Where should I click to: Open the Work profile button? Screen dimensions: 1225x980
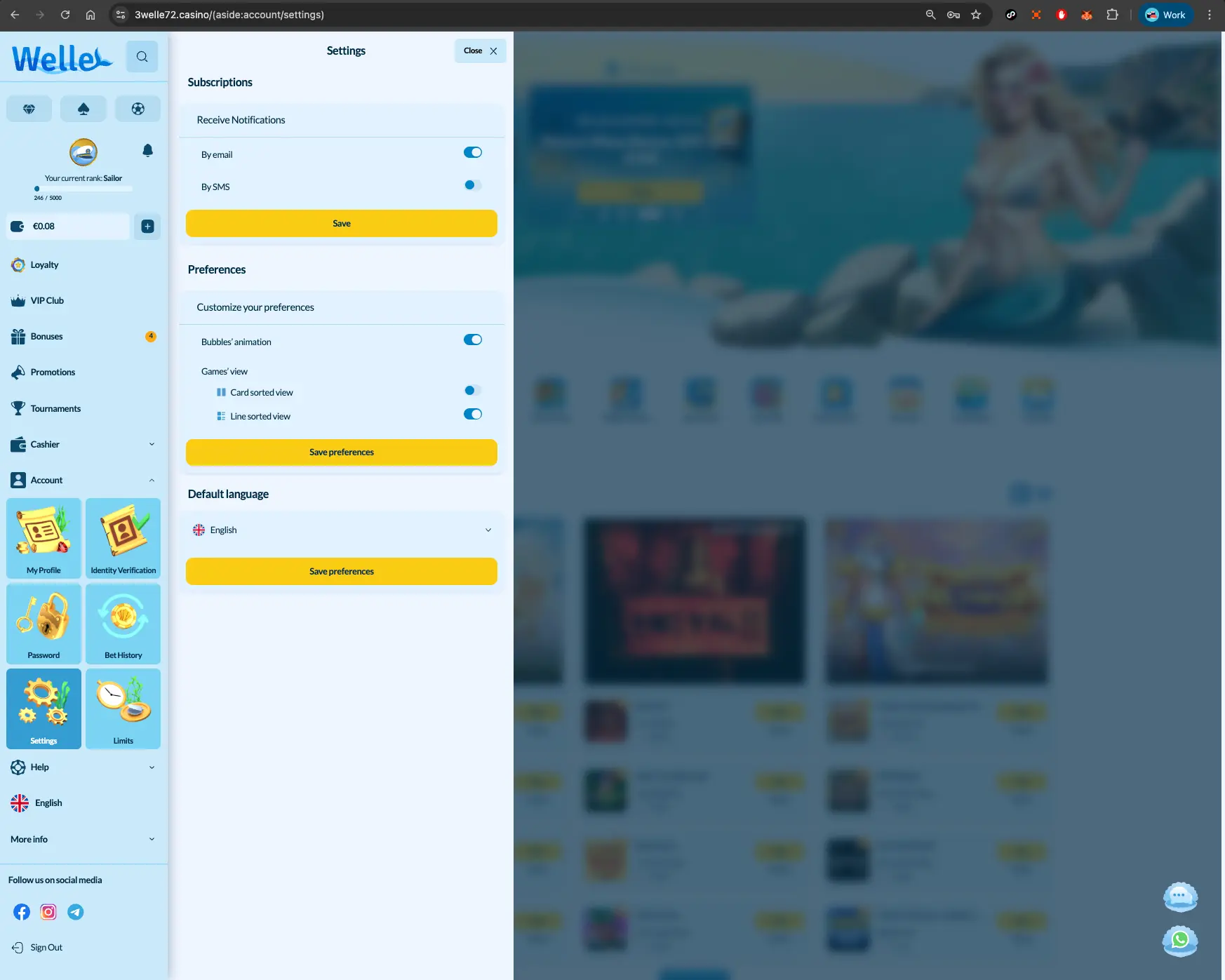point(1165,15)
